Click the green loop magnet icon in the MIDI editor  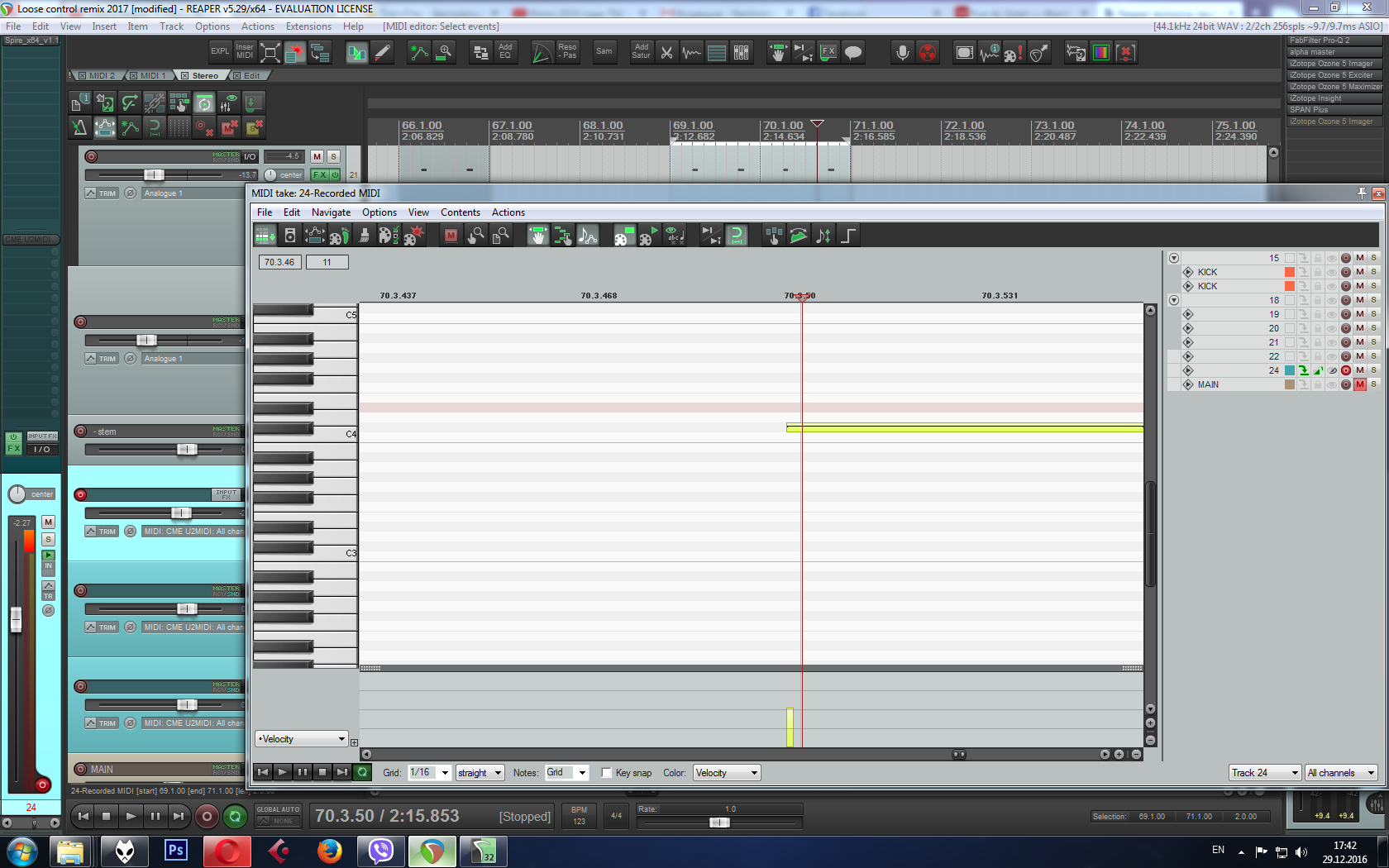[x=736, y=236]
